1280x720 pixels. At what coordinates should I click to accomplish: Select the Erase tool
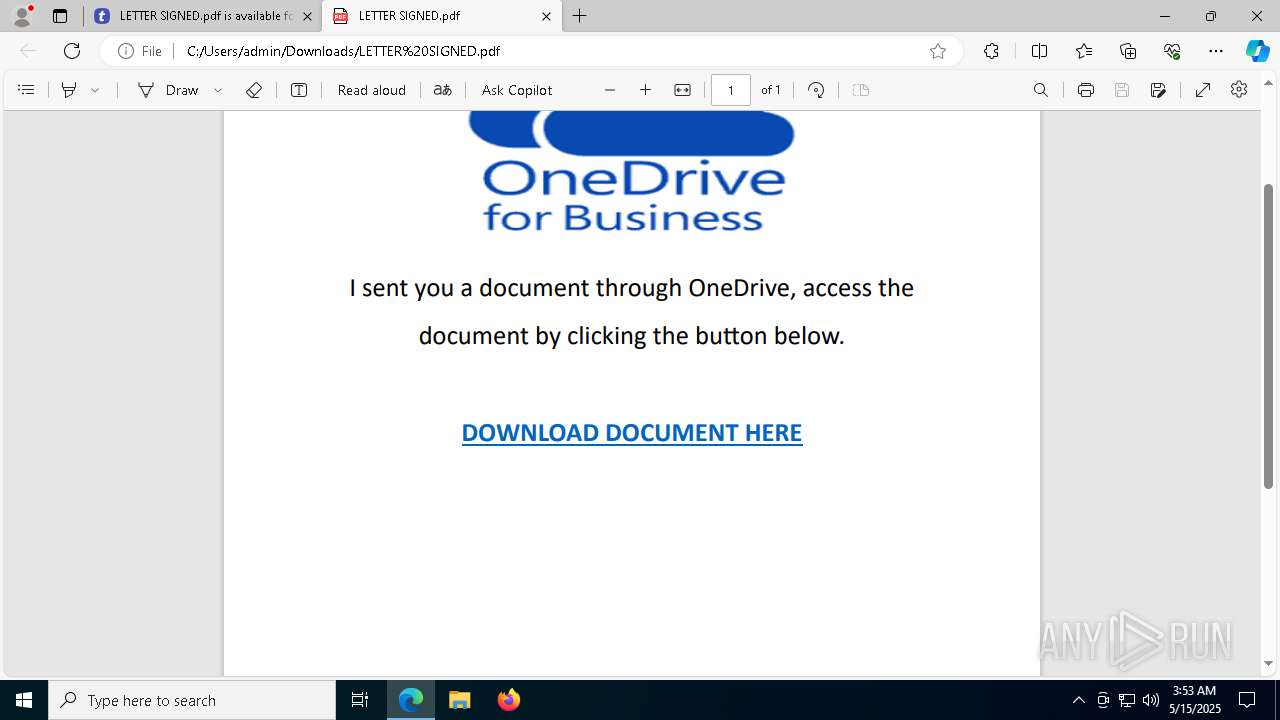tap(254, 90)
